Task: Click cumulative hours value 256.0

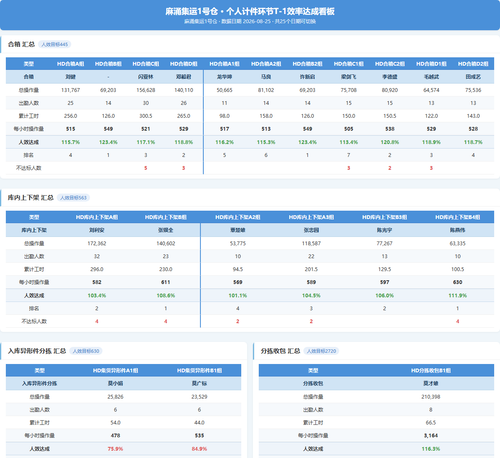Action: coord(70,116)
